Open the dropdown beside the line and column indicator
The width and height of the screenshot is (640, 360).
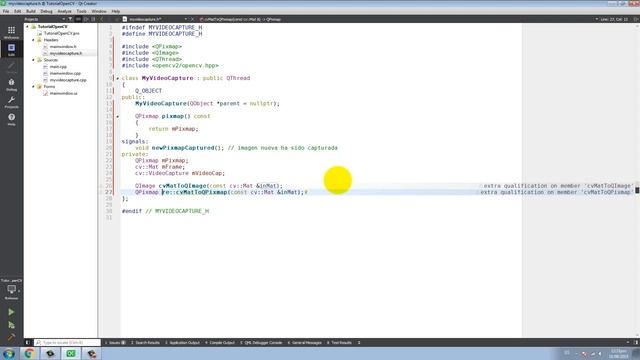click(x=596, y=19)
